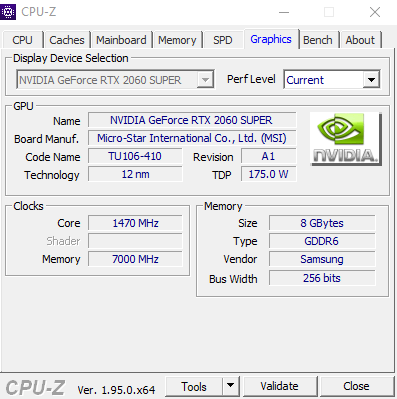The width and height of the screenshot is (397, 399).
Task: Click the CPU-Z title bar text
Action: point(39,12)
